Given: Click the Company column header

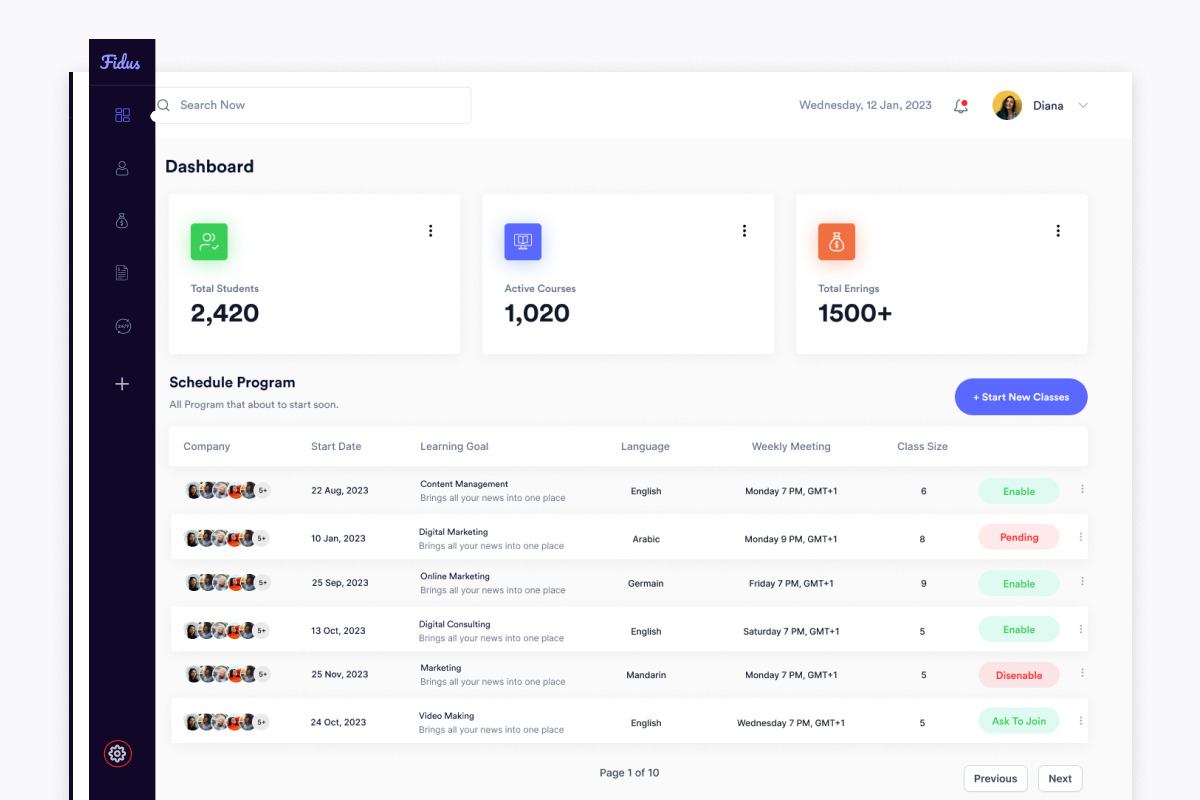Looking at the screenshot, I should pos(207,447).
